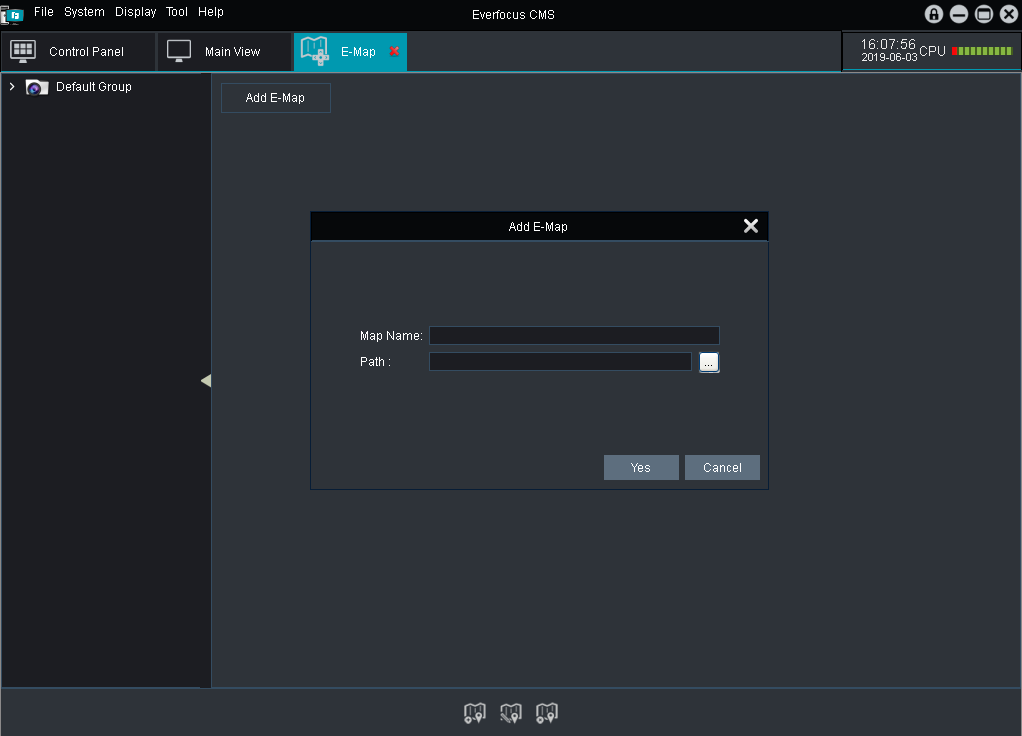The image size is (1022, 736).
Task: Confirm the dialog with Yes
Action: coord(640,467)
